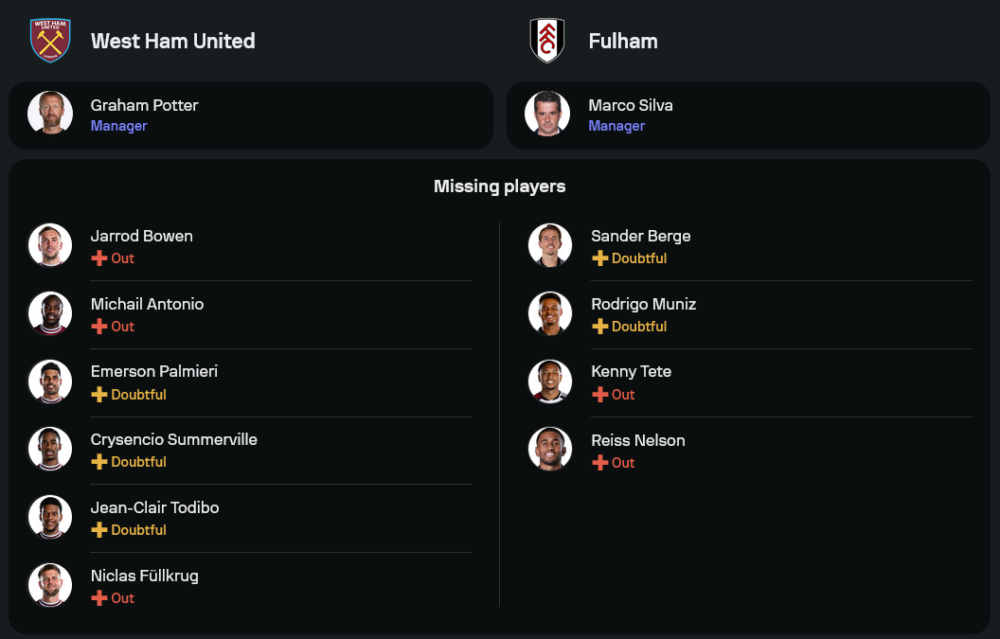1000x639 pixels.
Task: Select the Jean-Clair Todibo name link
Action: pos(155,507)
